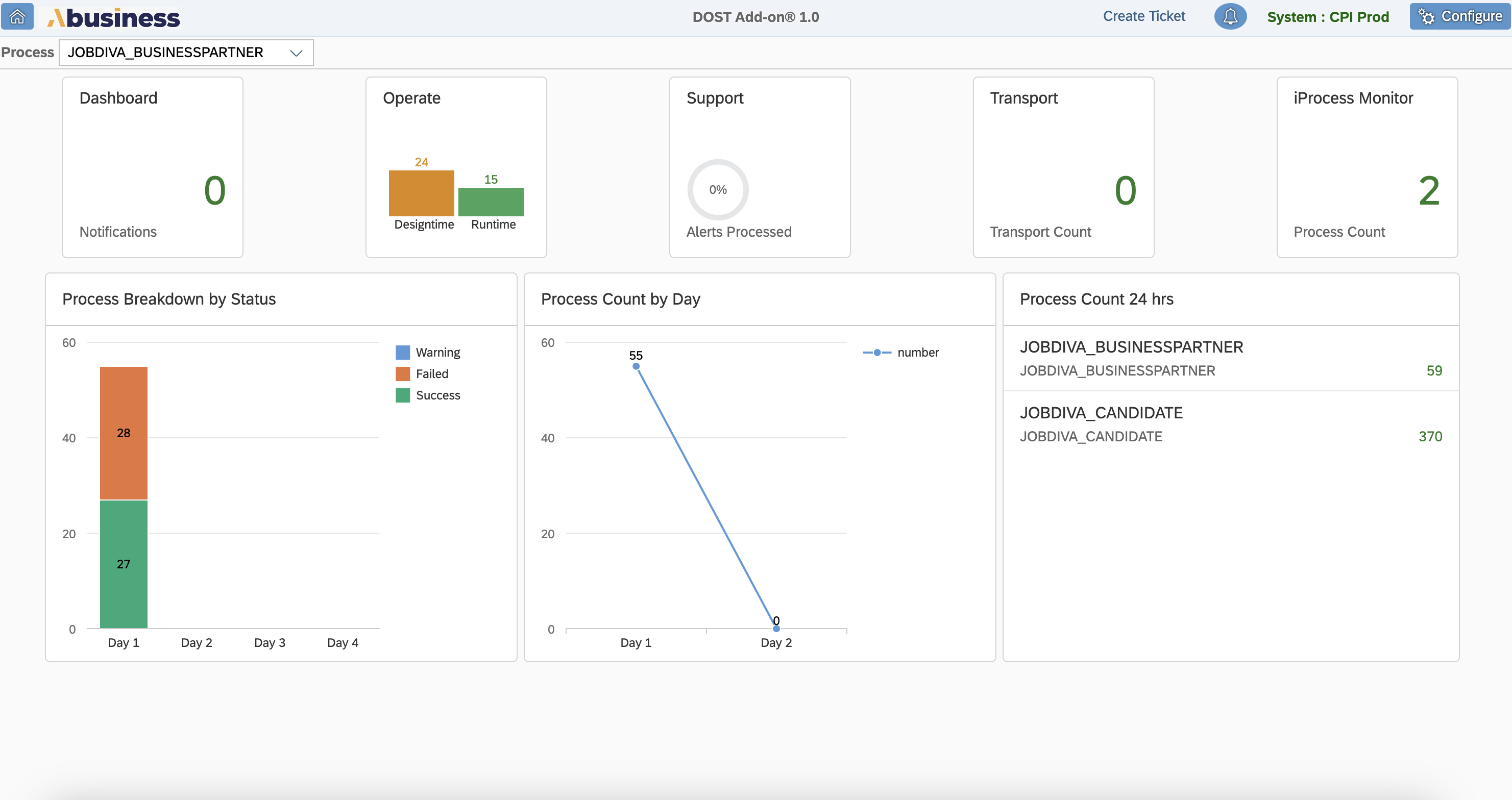Click the Alerts Processed circle in Support tile

(717, 189)
